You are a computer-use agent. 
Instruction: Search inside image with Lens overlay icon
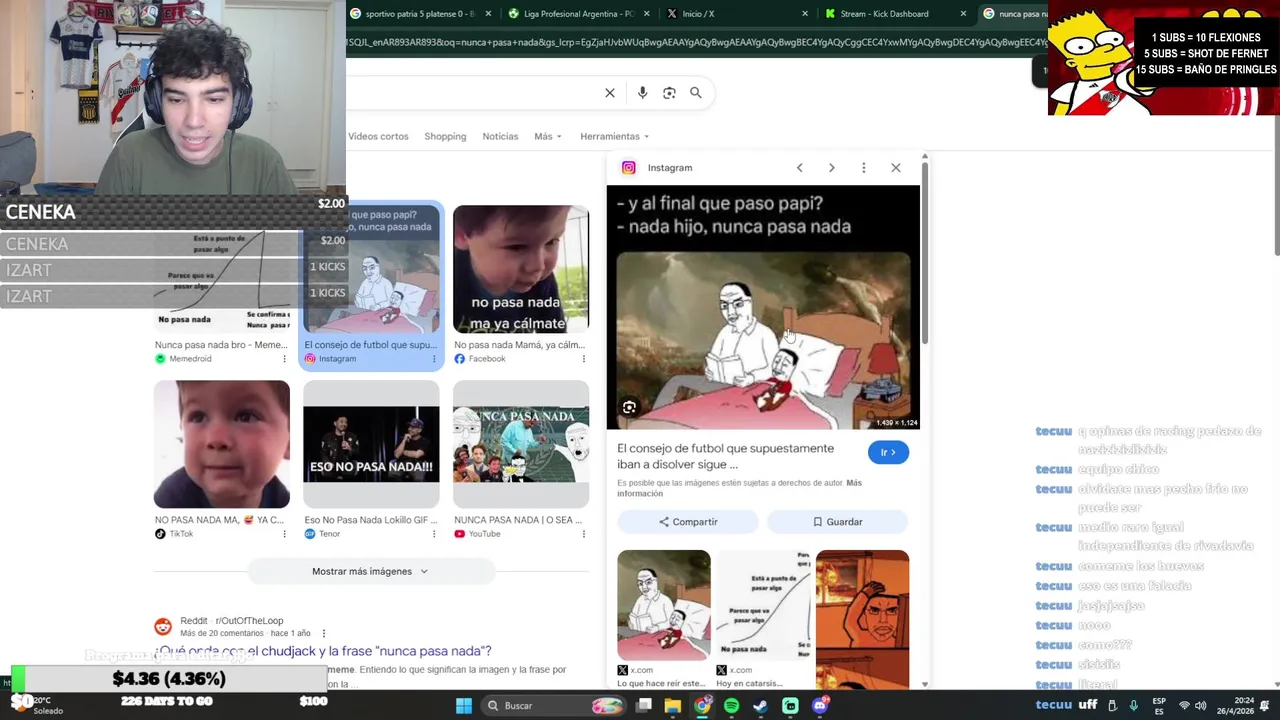[x=629, y=407]
